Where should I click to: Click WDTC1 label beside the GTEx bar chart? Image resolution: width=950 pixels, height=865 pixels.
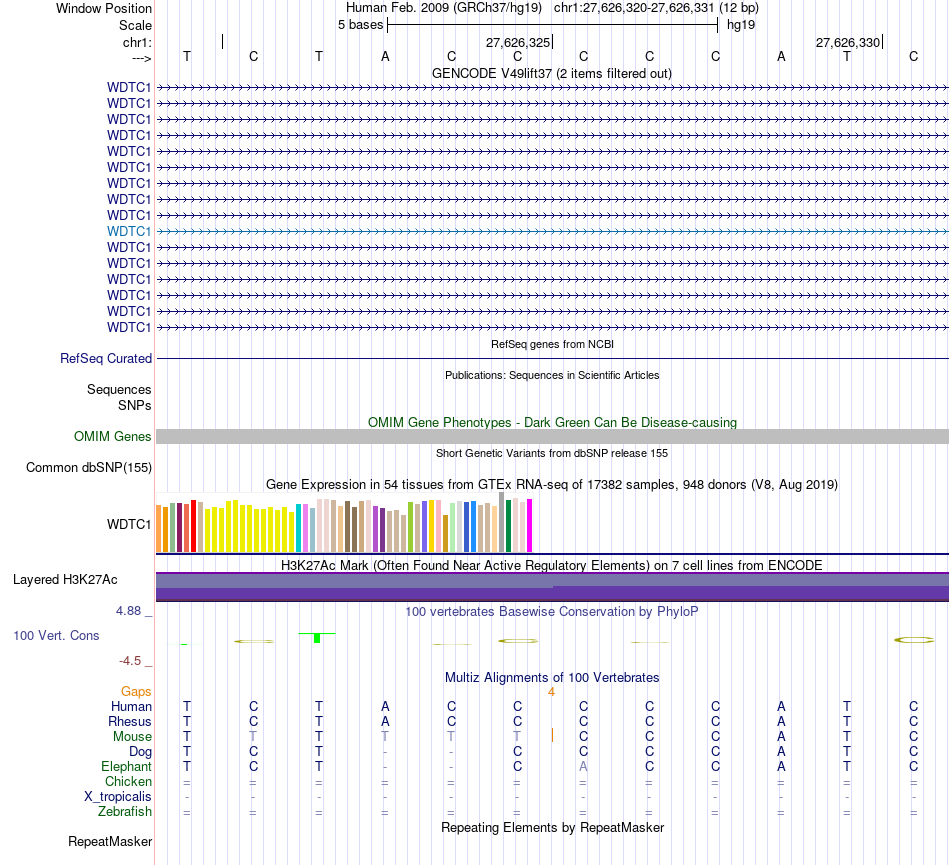[x=128, y=525]
